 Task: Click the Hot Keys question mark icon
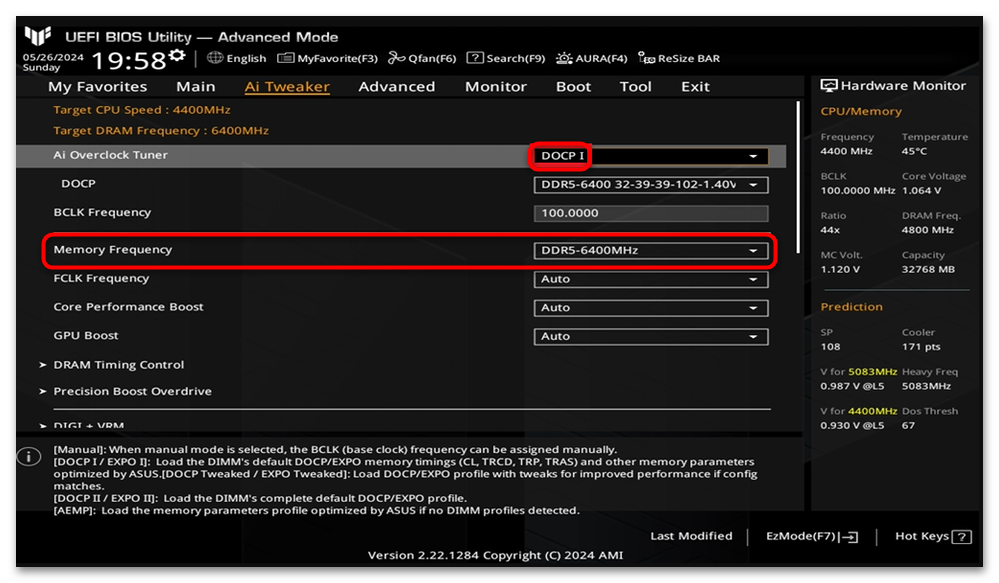(x=962, y=537)
